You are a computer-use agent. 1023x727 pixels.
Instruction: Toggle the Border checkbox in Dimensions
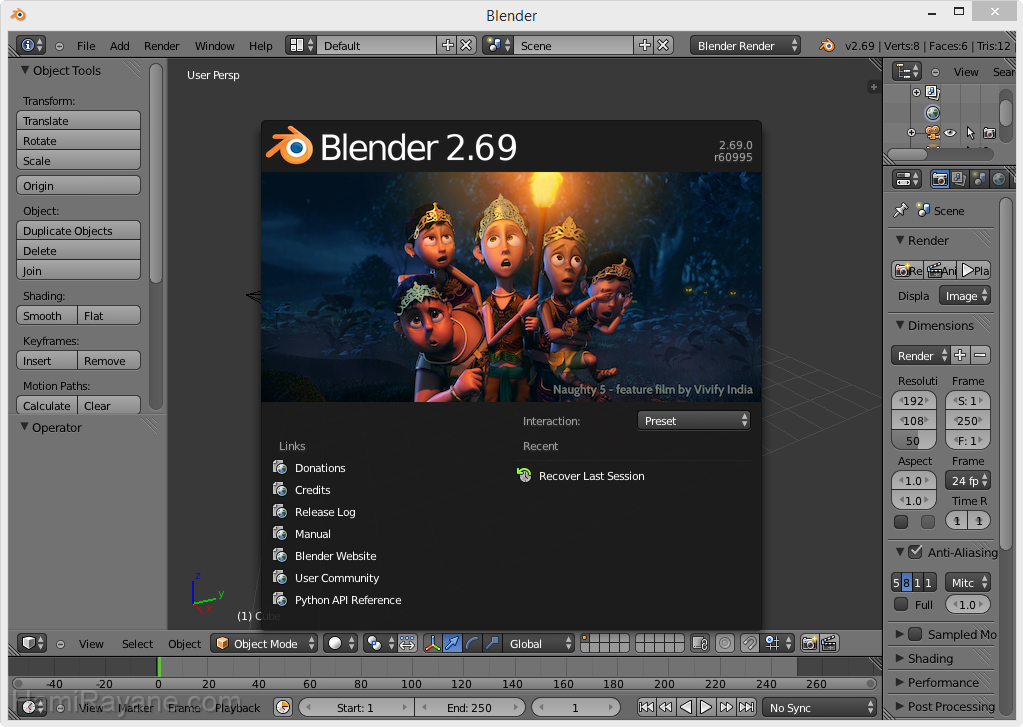point(901,521)
